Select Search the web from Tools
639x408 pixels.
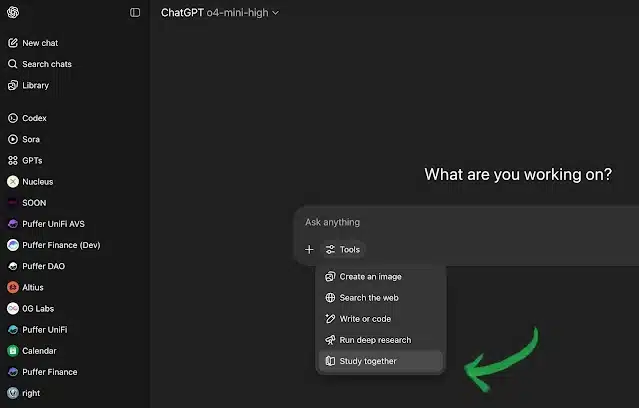click(x=381, y=298)
